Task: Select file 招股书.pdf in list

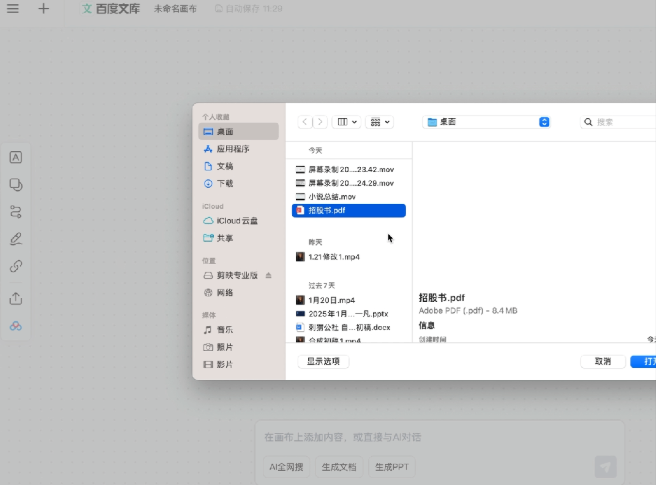Action: coord(349,210)
